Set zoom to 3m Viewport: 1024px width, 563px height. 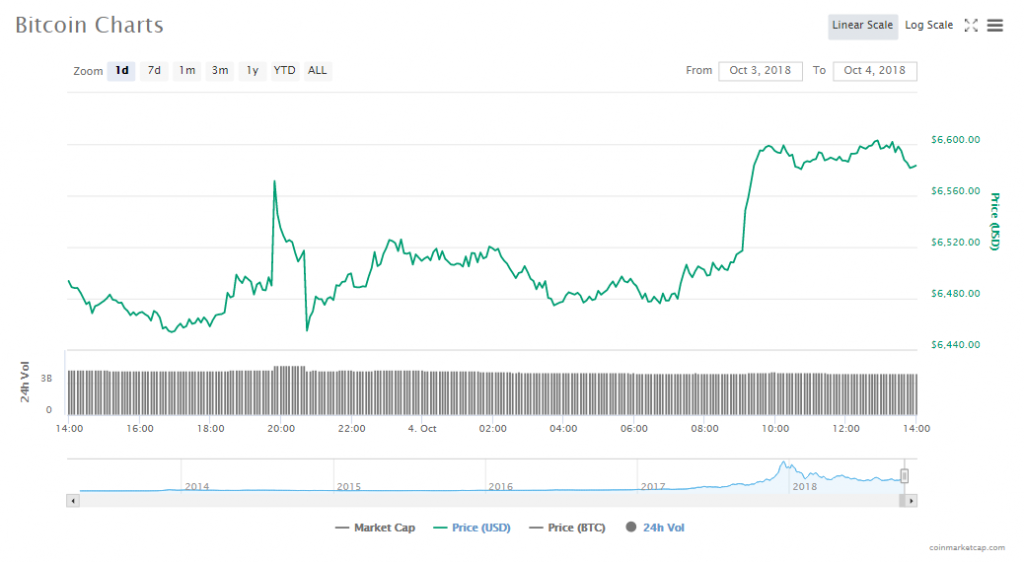(x=220, y=71)
